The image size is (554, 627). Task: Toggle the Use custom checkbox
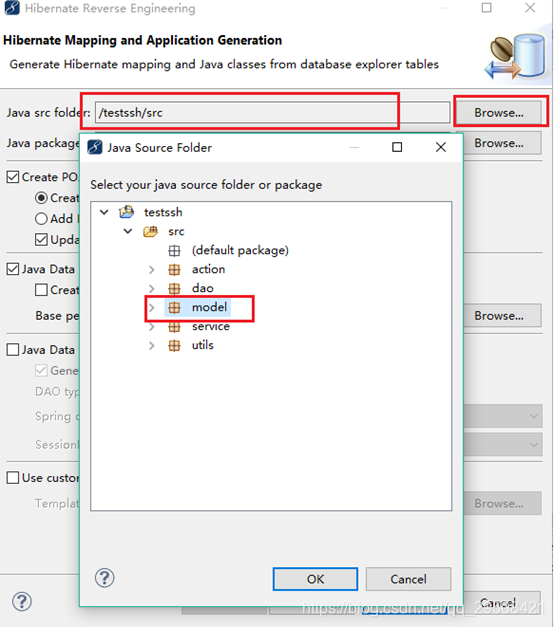coord(13,477)
